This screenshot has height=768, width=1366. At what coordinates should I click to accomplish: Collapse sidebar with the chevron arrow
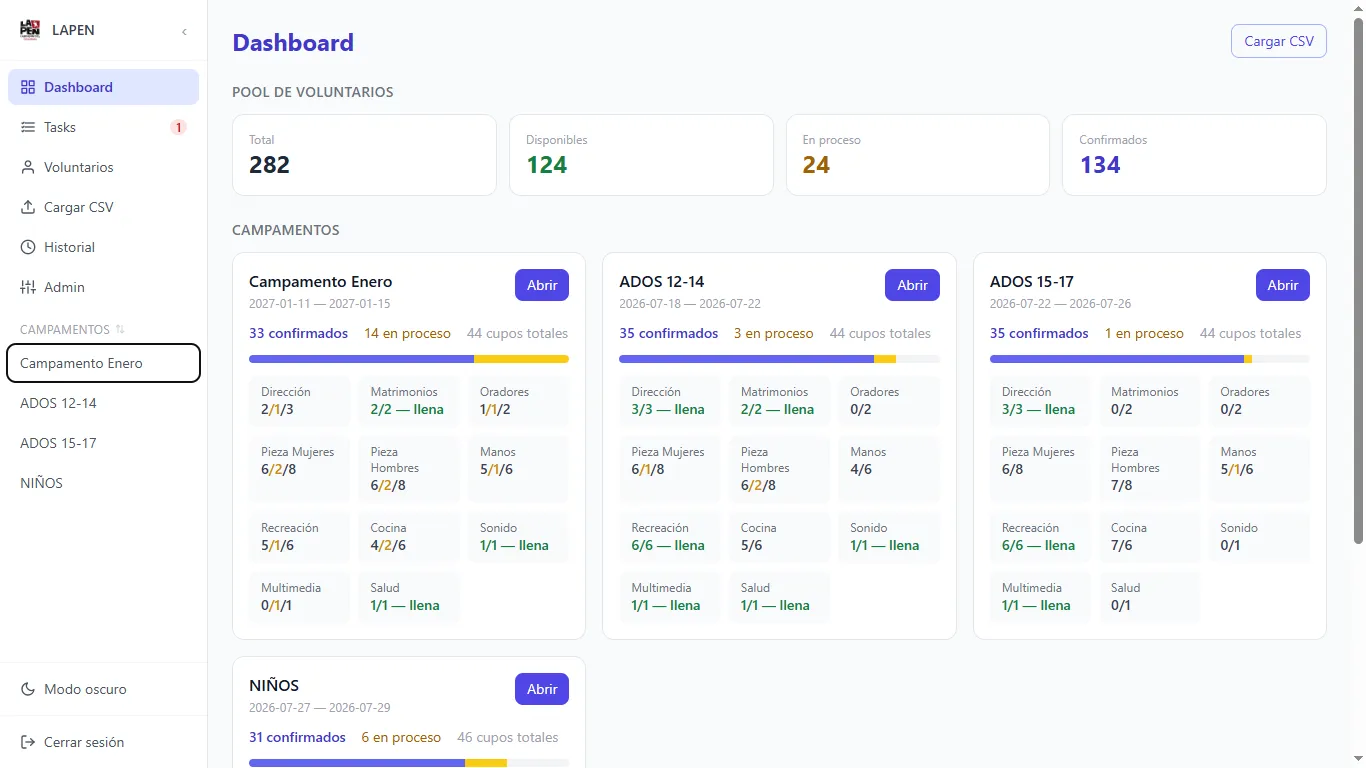[184, 31]
